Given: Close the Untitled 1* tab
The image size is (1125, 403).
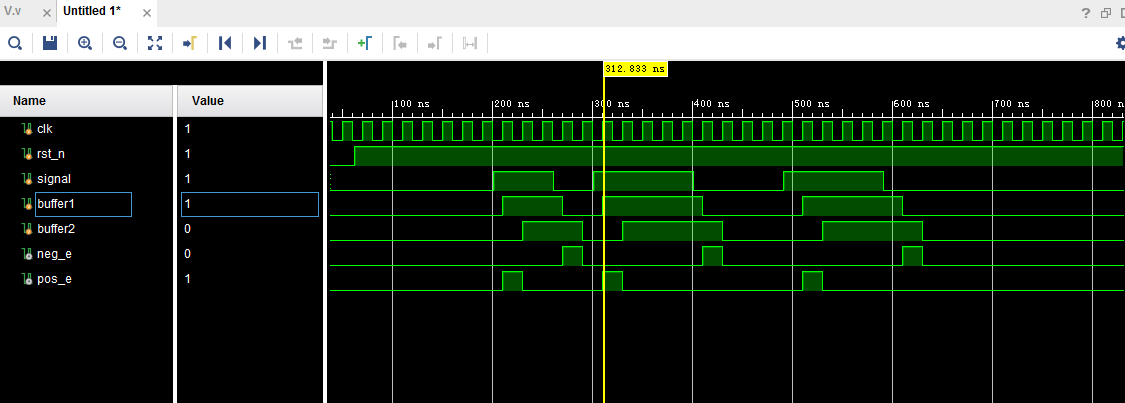Looking at the screenshot, I should [x=146, y=13].
